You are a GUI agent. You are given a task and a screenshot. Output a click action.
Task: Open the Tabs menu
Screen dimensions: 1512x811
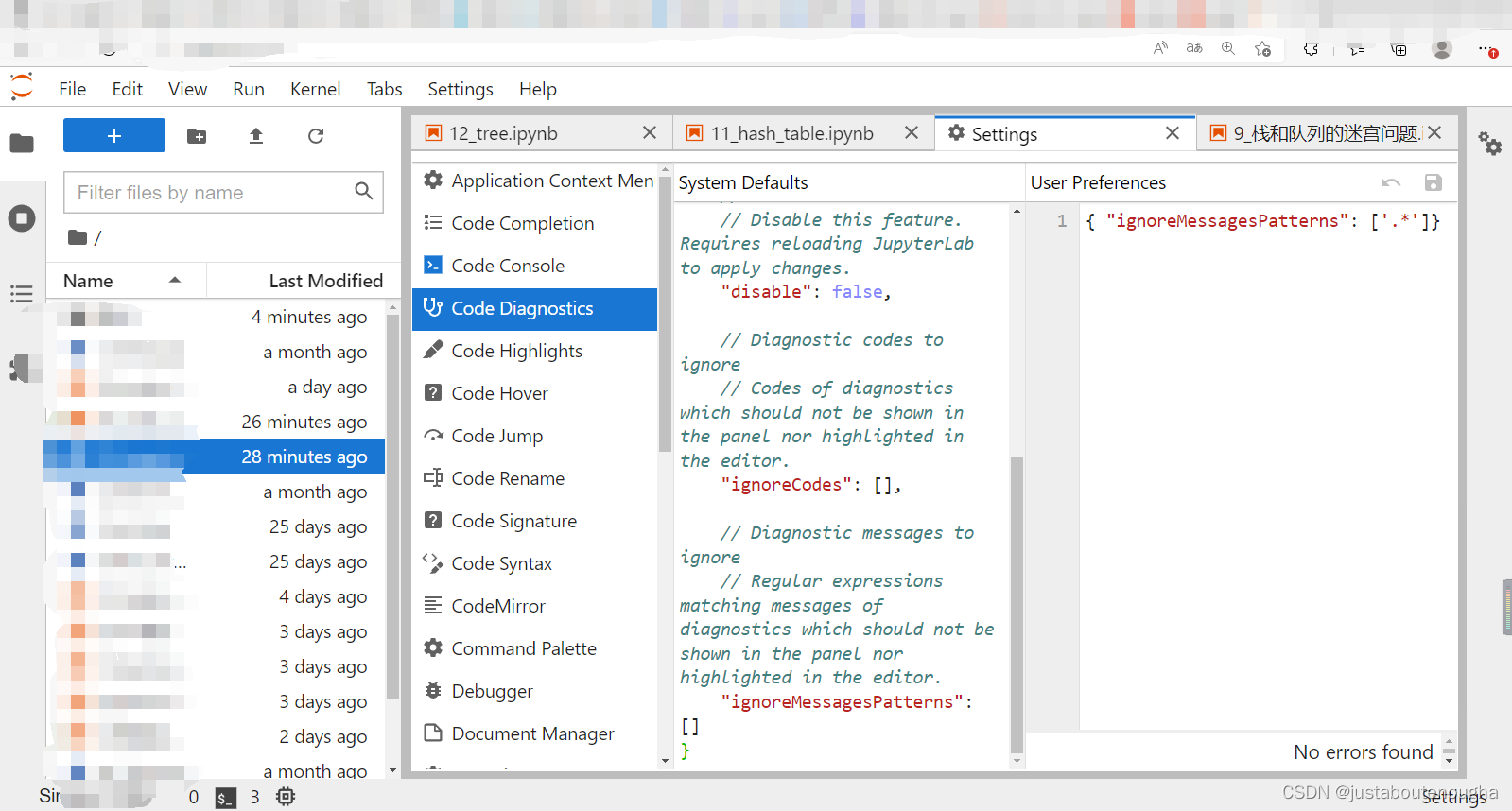point(384,89)
